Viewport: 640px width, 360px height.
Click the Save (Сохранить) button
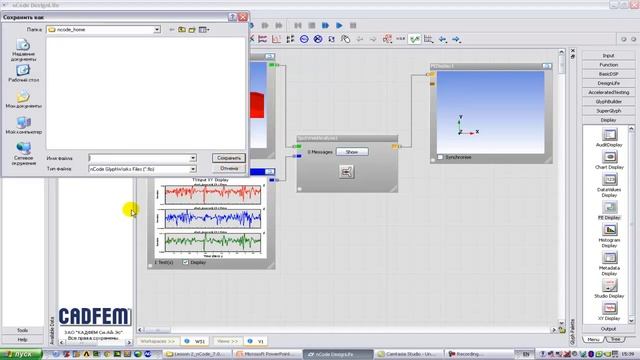(x=229, y=158)
